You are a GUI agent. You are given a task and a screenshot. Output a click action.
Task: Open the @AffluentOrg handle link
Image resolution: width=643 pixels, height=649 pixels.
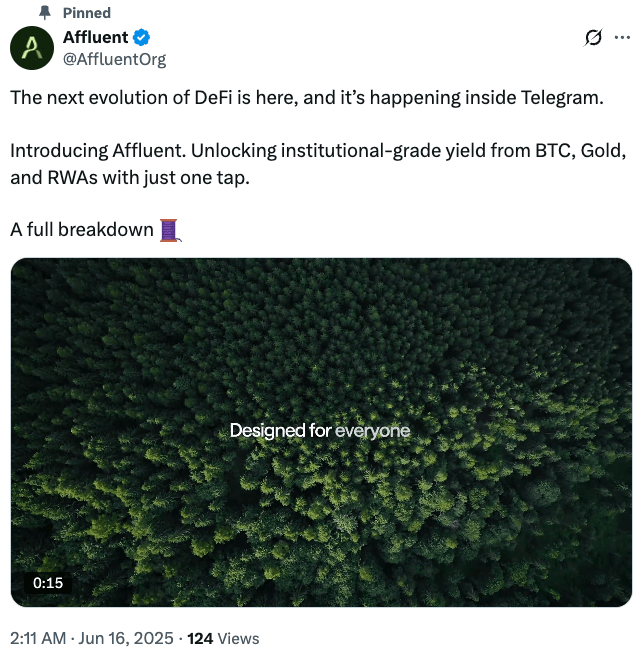click(x=114, y=59)
